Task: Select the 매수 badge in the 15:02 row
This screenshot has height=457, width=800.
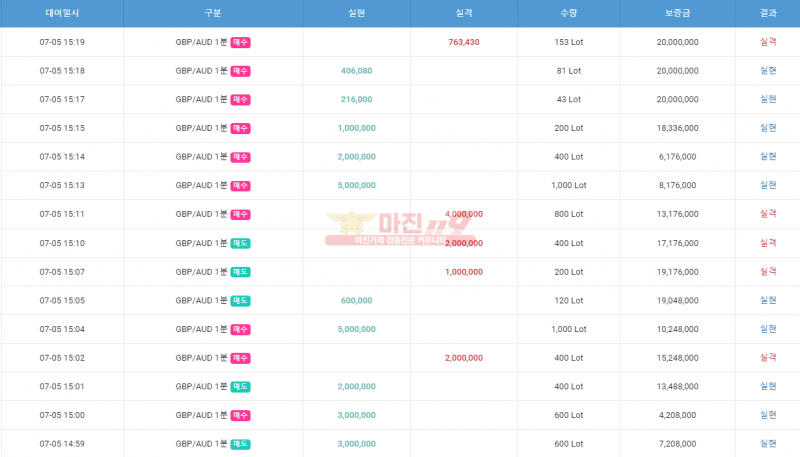Action: pyautogui.click(x=240, y=358)
